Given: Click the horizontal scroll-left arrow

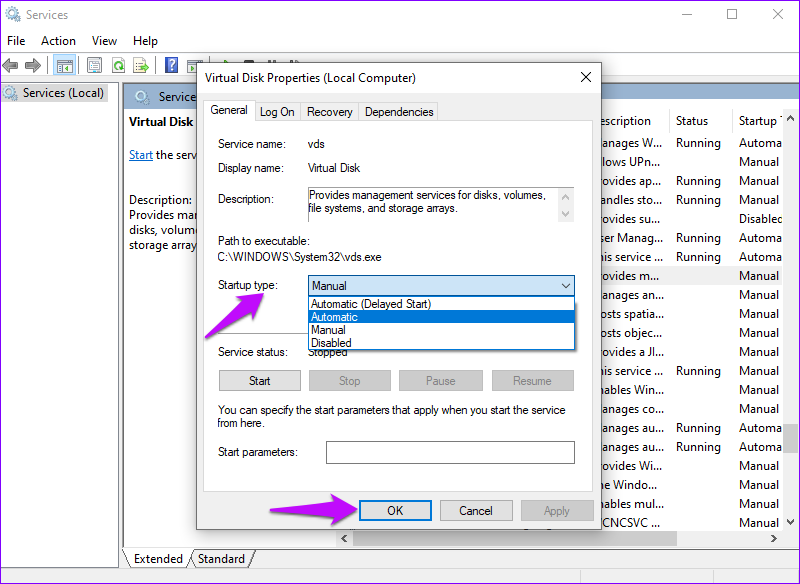Looking at the screenshot, I should pos(344,538).
